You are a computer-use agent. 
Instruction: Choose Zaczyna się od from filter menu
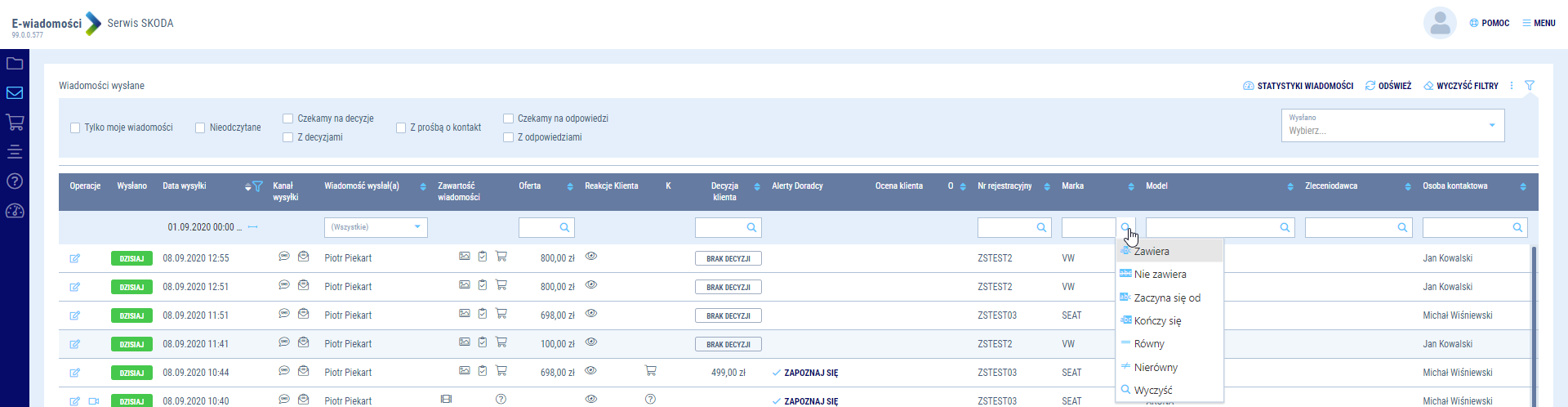[1167, 298]
